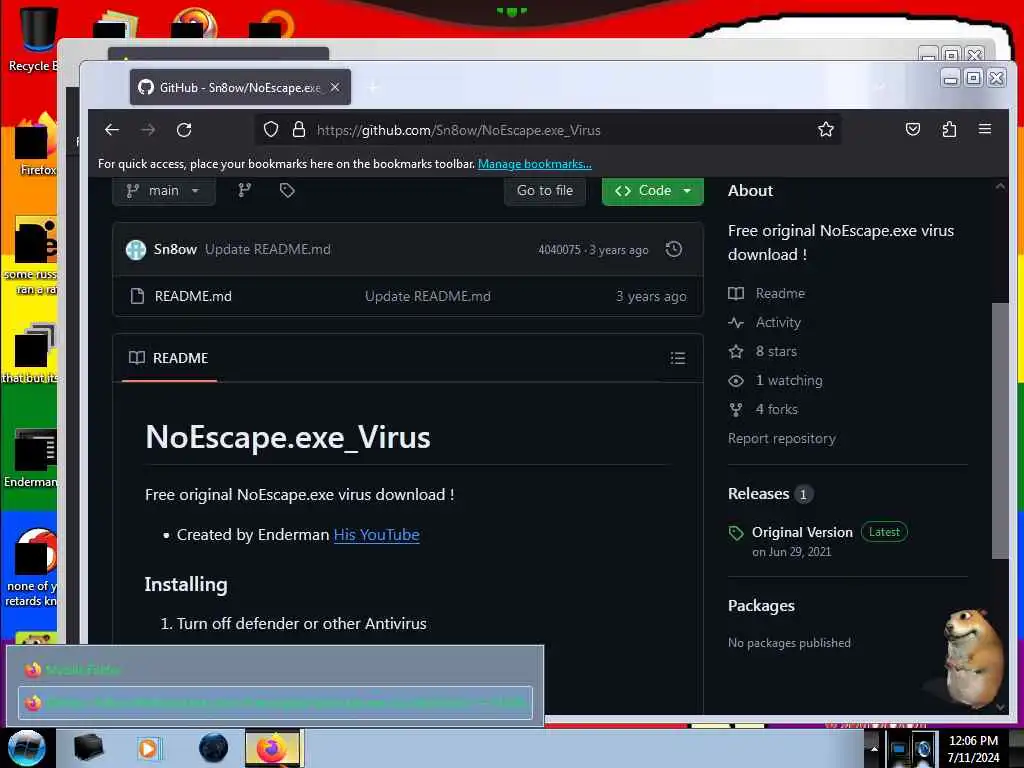Select the README tab
Viewport: 1024px width, 768px height.
coord(169,358)
